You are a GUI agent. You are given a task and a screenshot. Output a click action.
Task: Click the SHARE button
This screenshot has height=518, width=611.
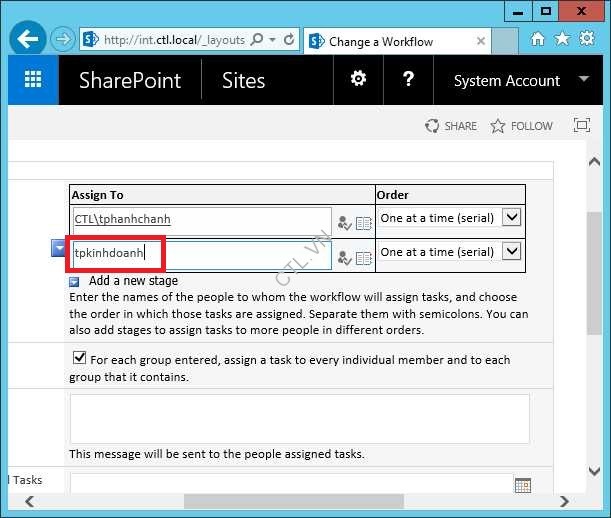[451, 126]
